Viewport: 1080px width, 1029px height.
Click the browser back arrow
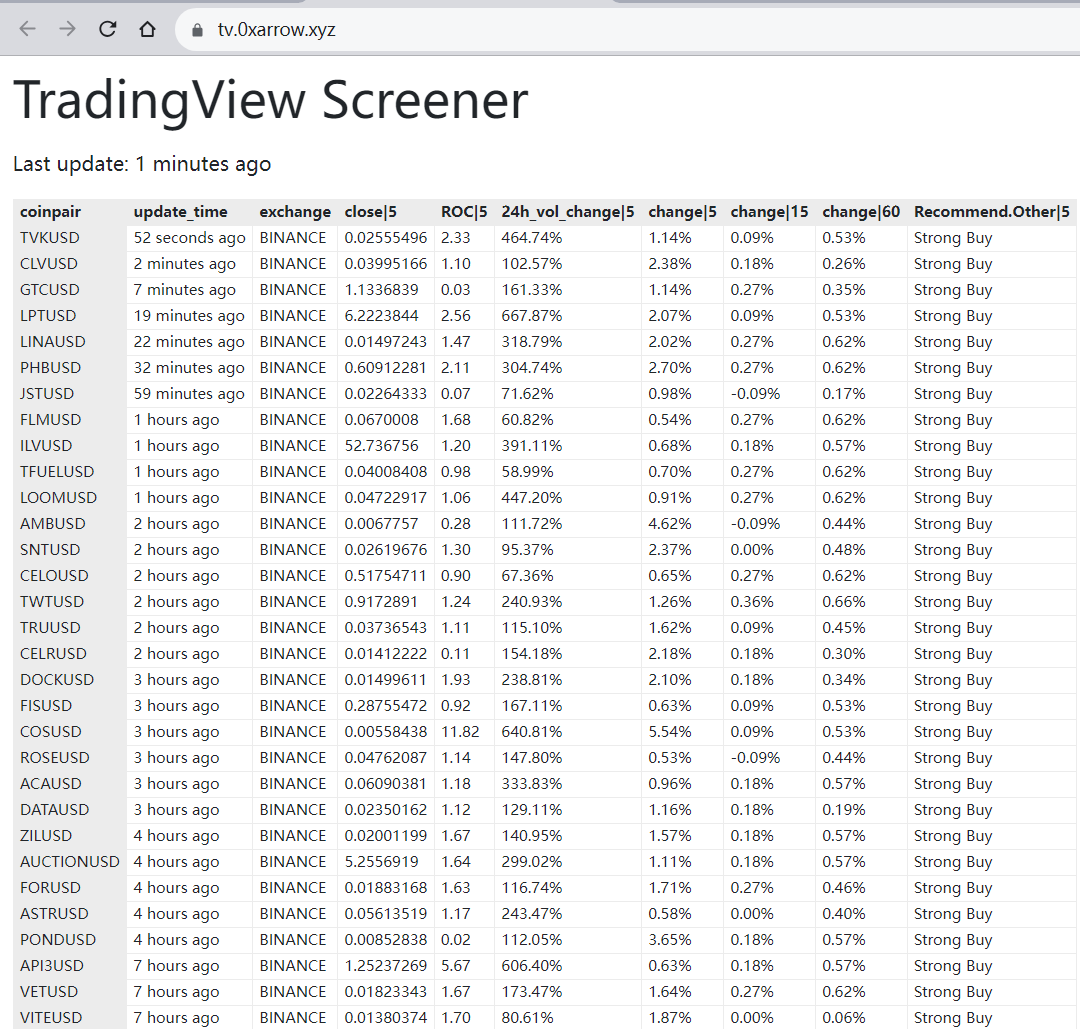tap(28, 29)
